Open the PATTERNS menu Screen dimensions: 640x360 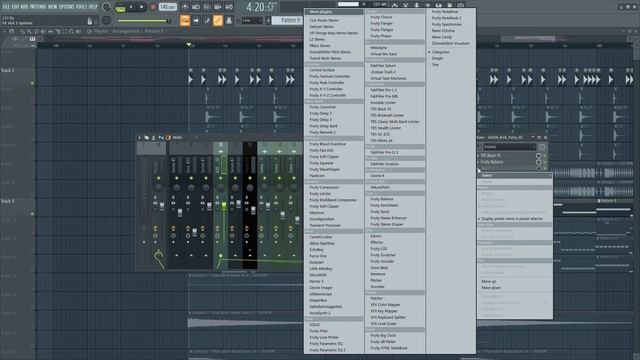pyautogui.click(x=38, y=7)
